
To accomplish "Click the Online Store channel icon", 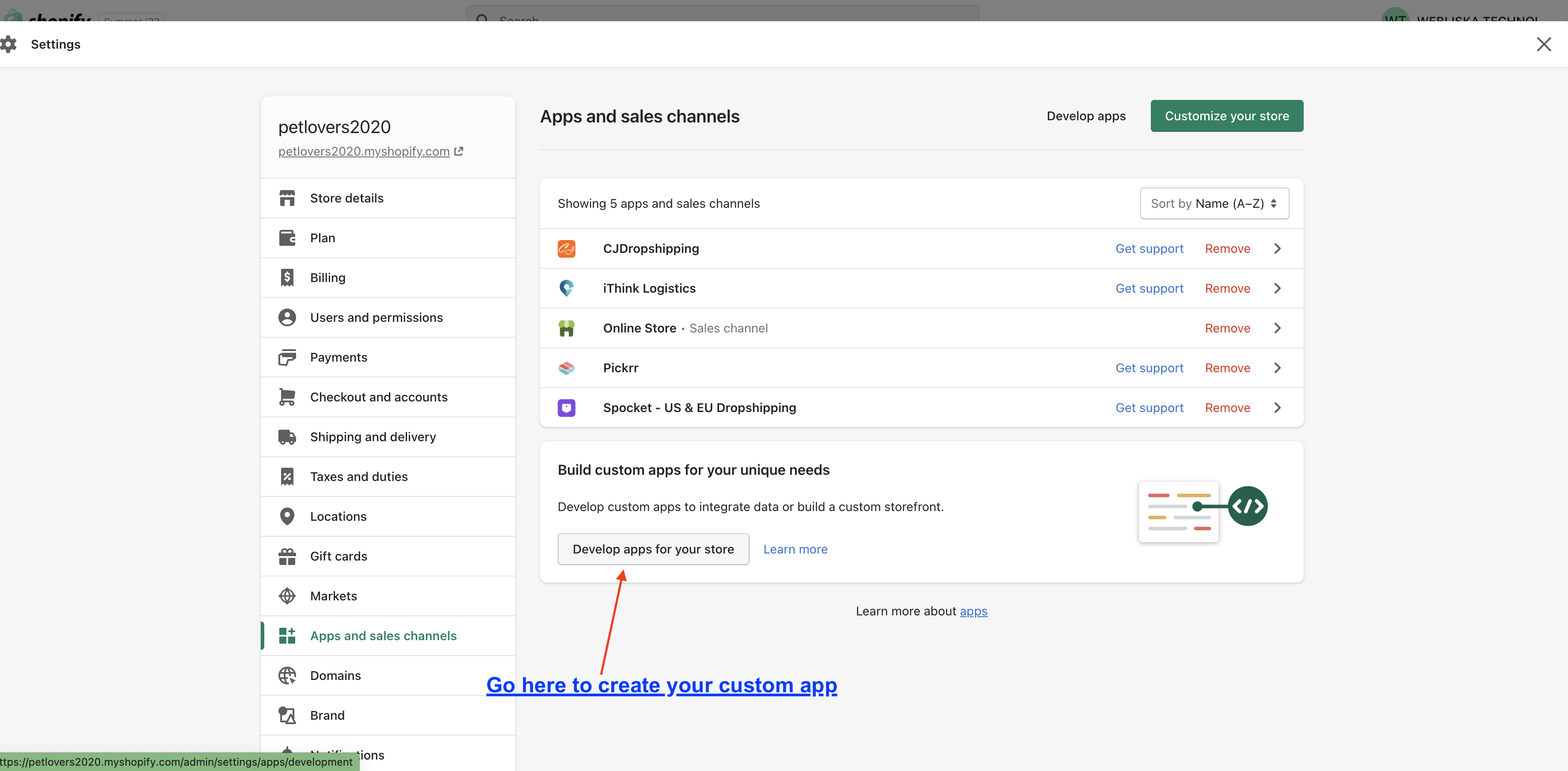I will [x=566, y=328].
